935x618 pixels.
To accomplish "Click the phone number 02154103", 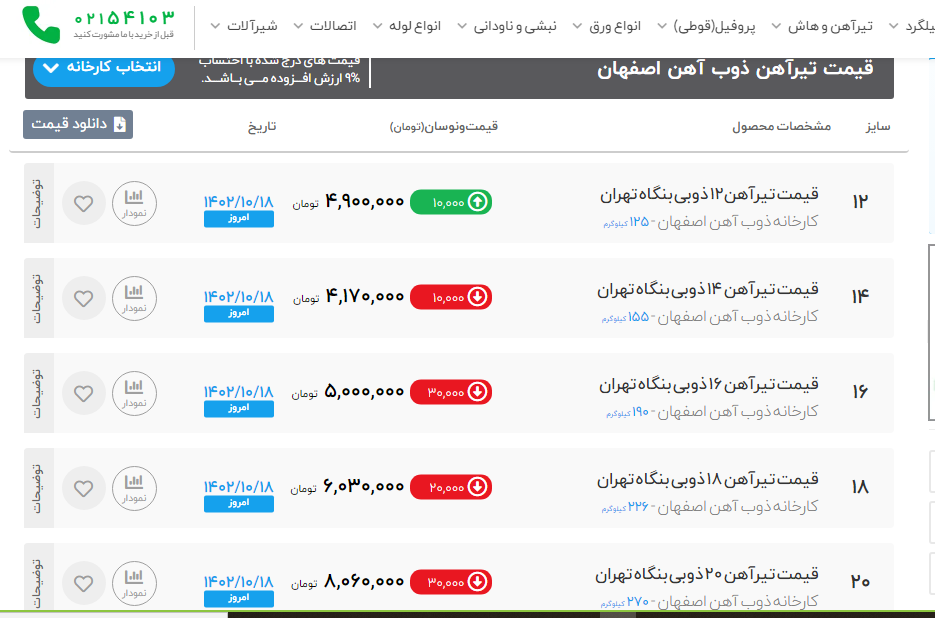I will point(123,19).
